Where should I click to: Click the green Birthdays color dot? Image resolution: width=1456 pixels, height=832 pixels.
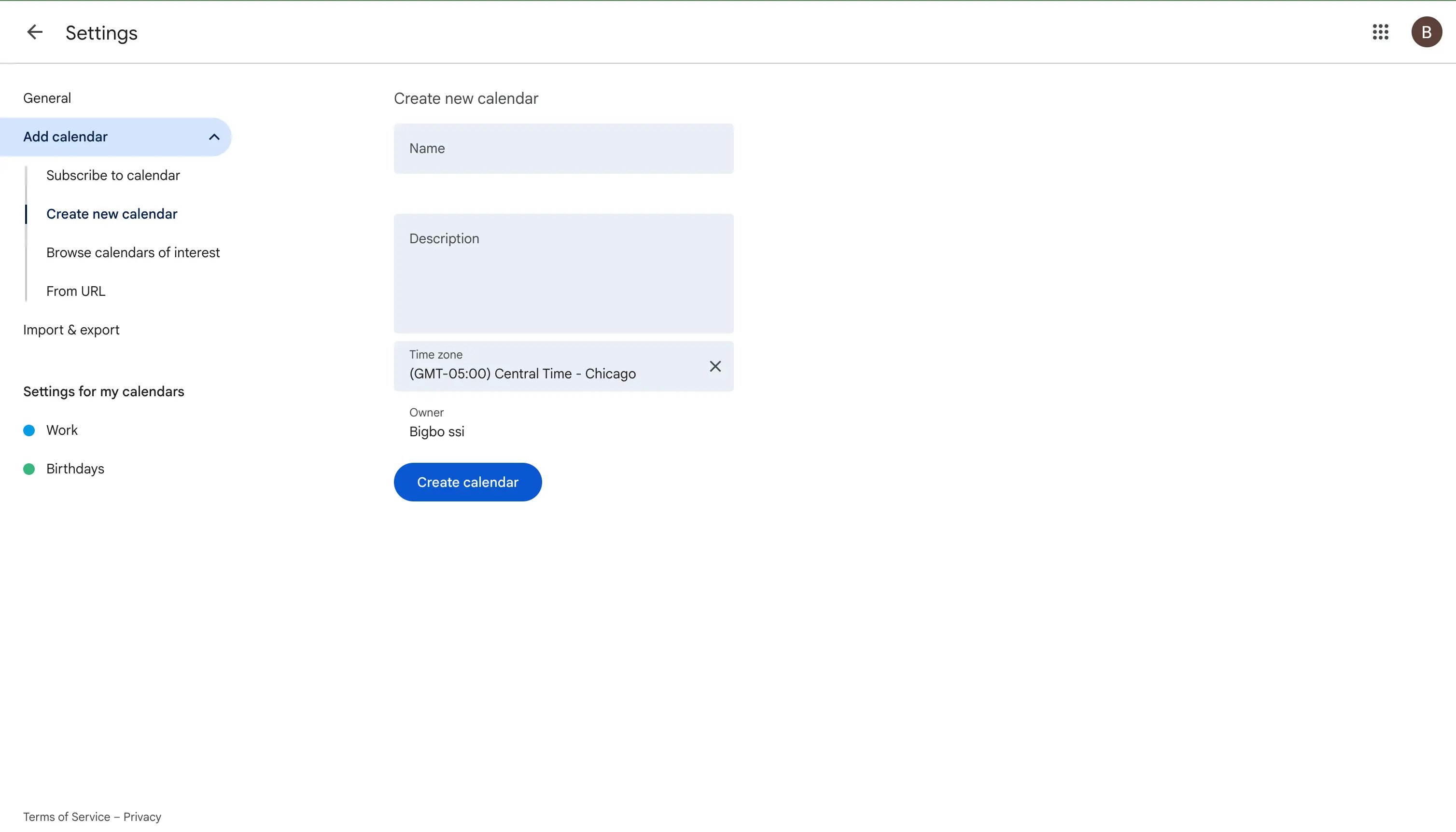coord(29,469)
